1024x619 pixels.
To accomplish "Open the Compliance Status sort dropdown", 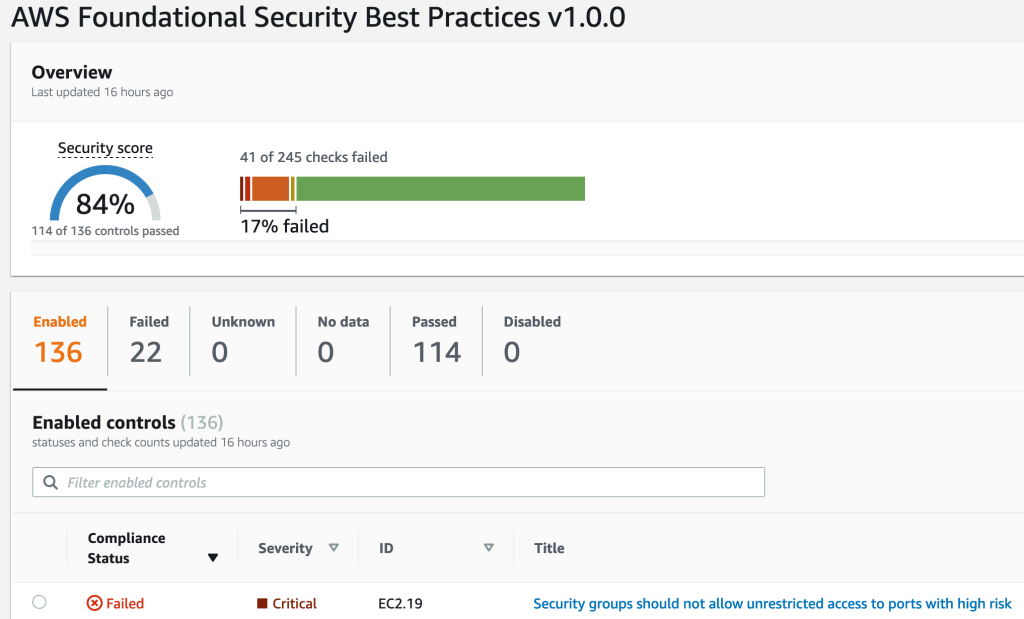I will (213, 556).
